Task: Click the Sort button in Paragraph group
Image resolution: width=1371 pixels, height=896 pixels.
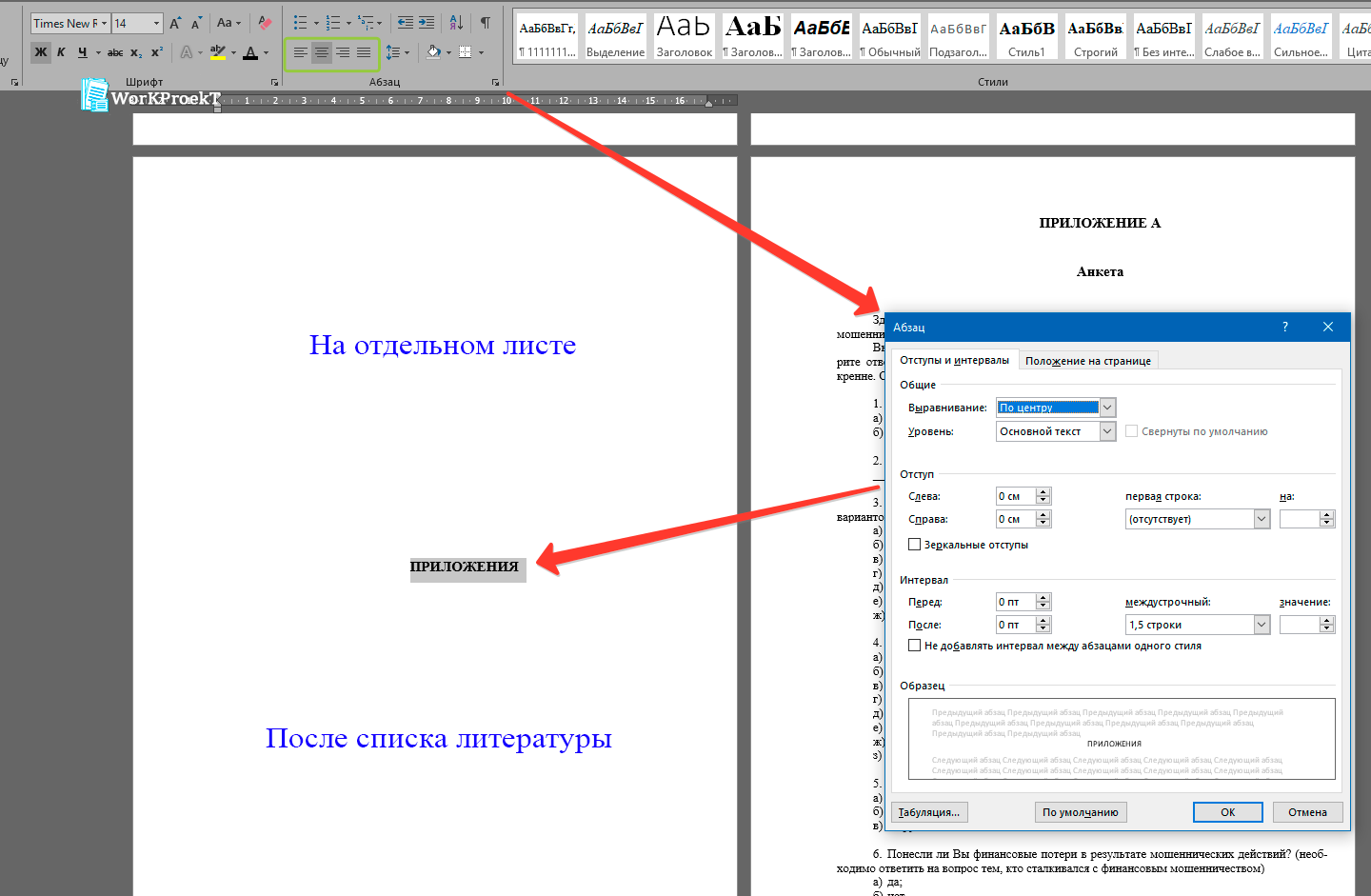Action: pos(455,21)
